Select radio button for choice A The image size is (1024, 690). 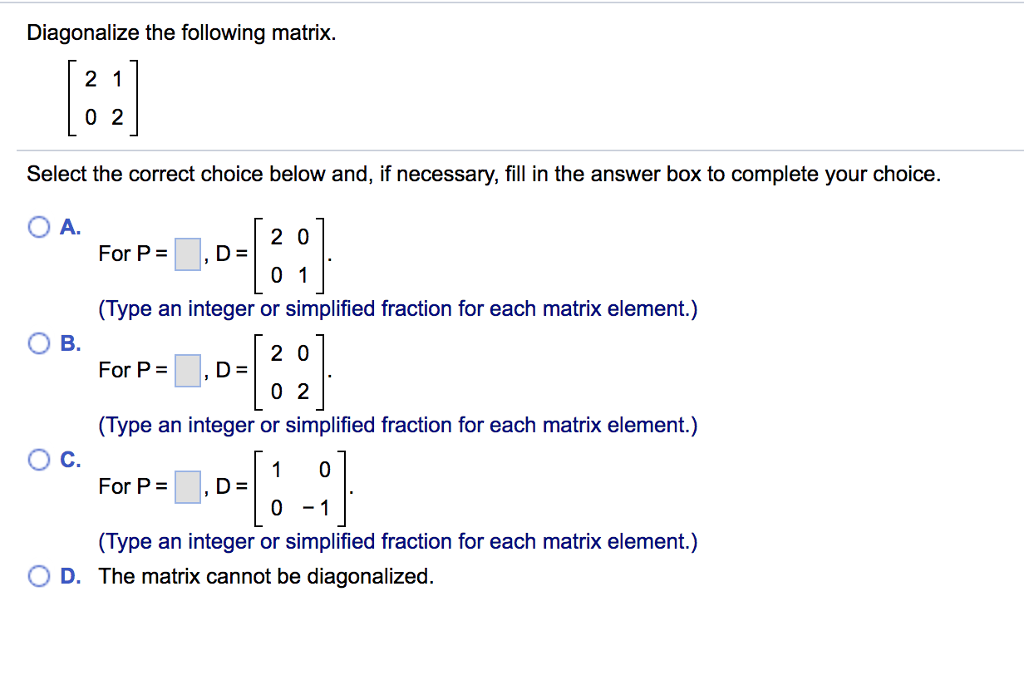click(39, 227)
